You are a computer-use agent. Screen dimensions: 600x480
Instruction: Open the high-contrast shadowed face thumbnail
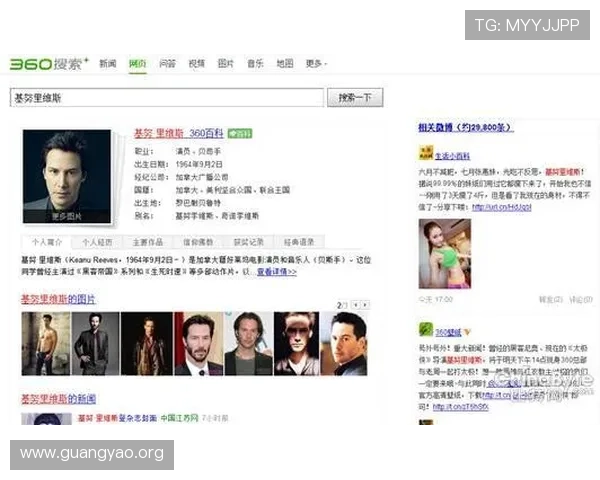[x=297, y=343]
